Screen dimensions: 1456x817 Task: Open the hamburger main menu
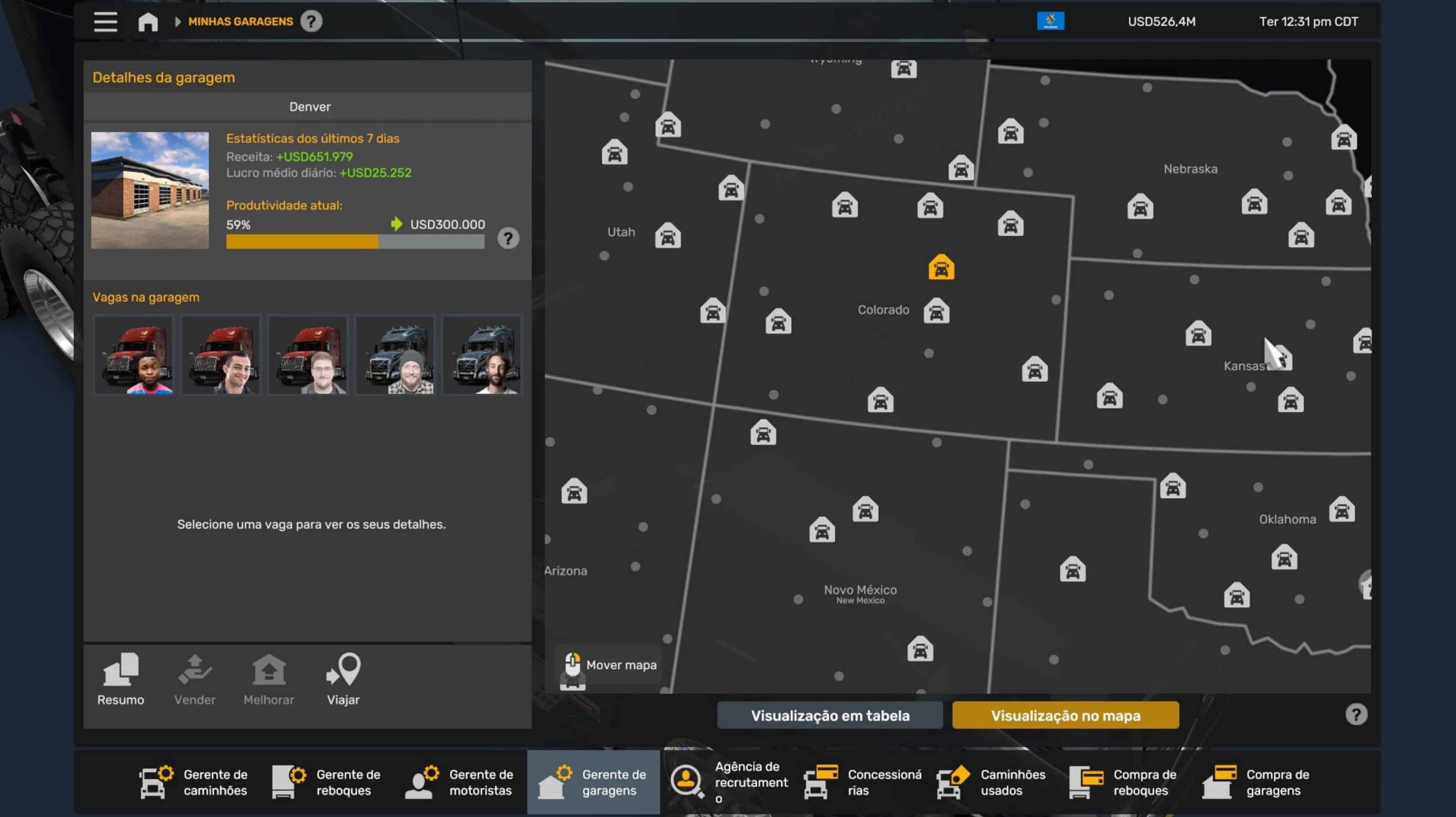click(105, 21)
